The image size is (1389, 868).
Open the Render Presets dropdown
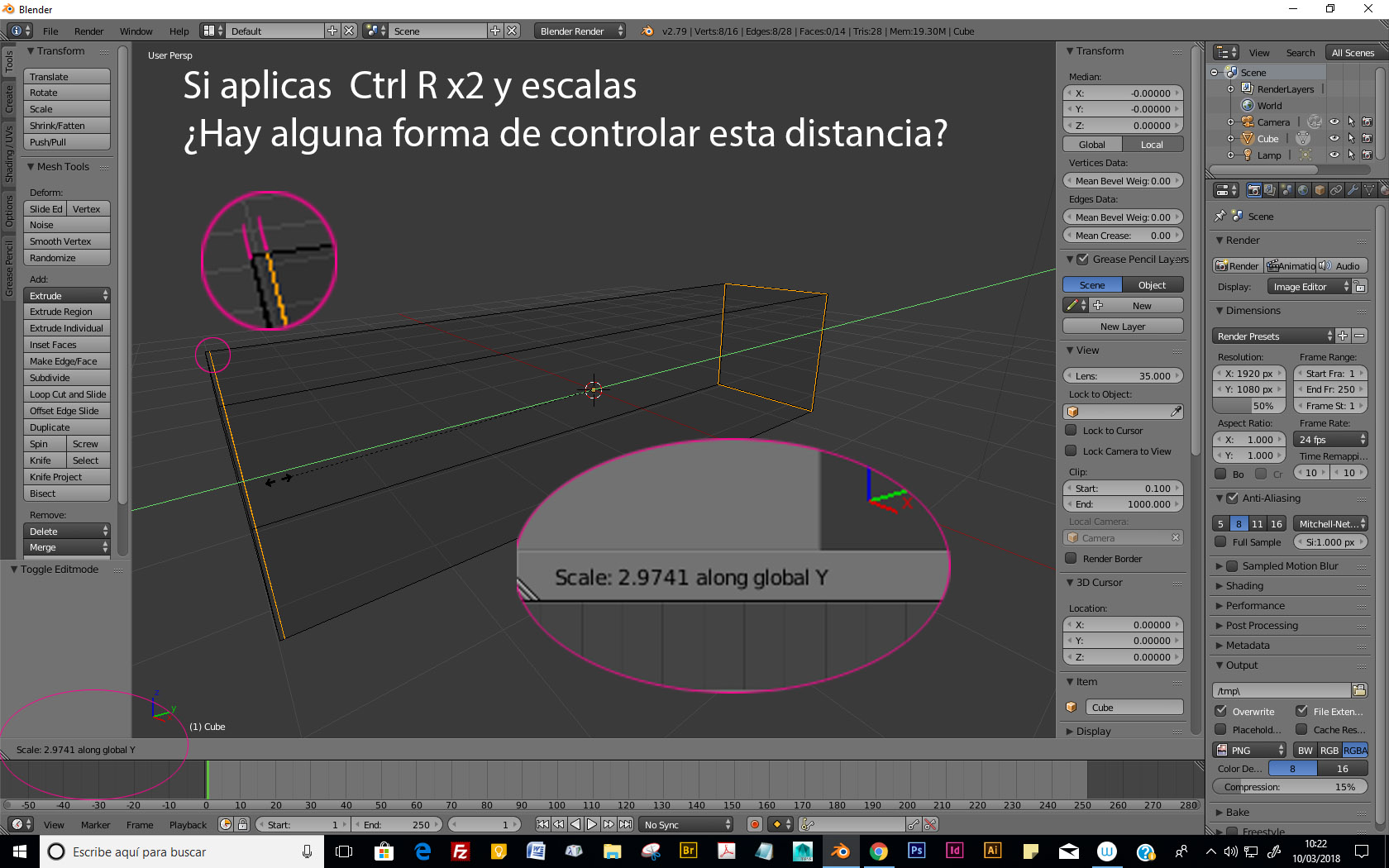point(1273,336)
